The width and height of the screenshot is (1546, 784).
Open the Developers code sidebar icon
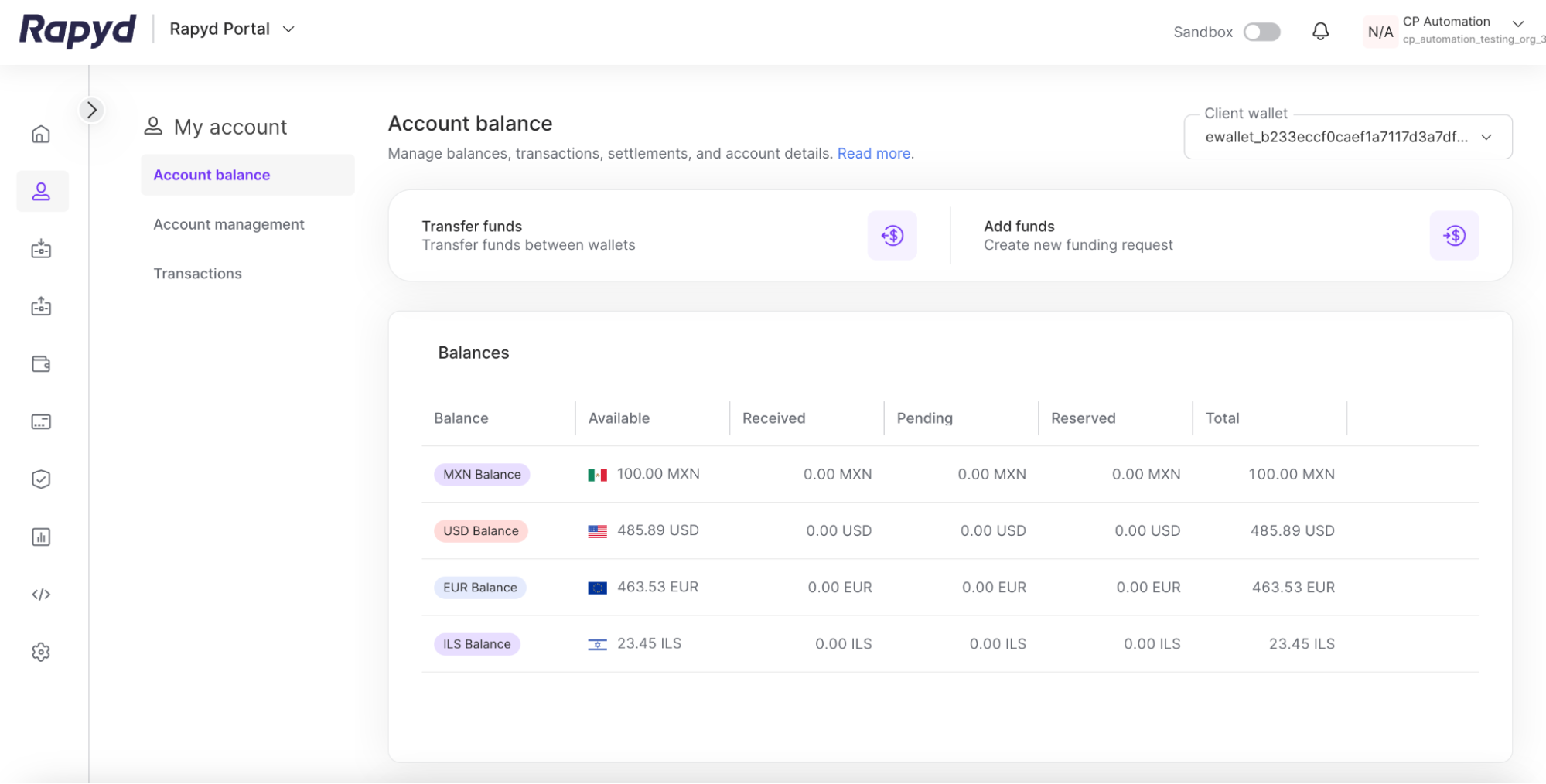point(41,595)
